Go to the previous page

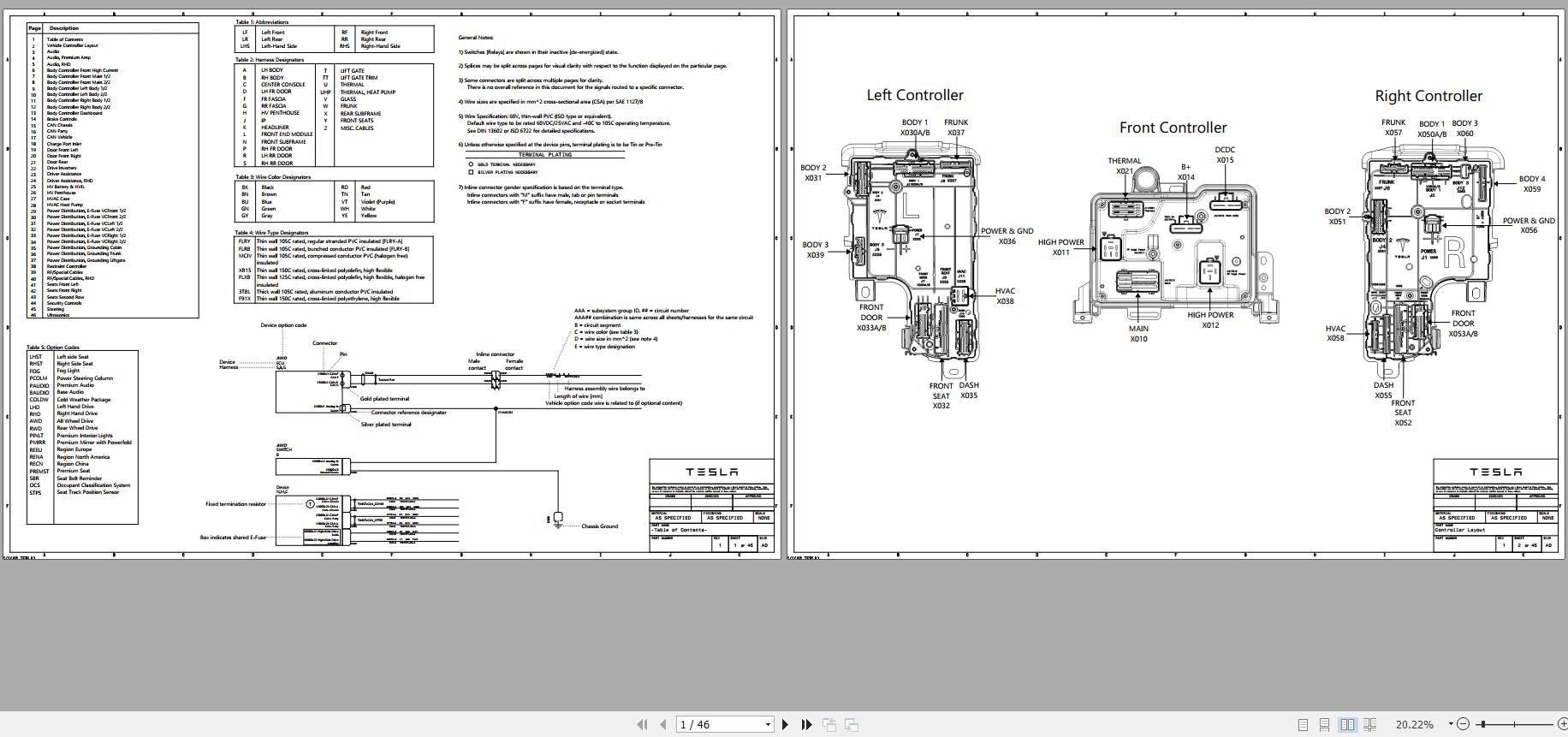click(x=662, y=724)
